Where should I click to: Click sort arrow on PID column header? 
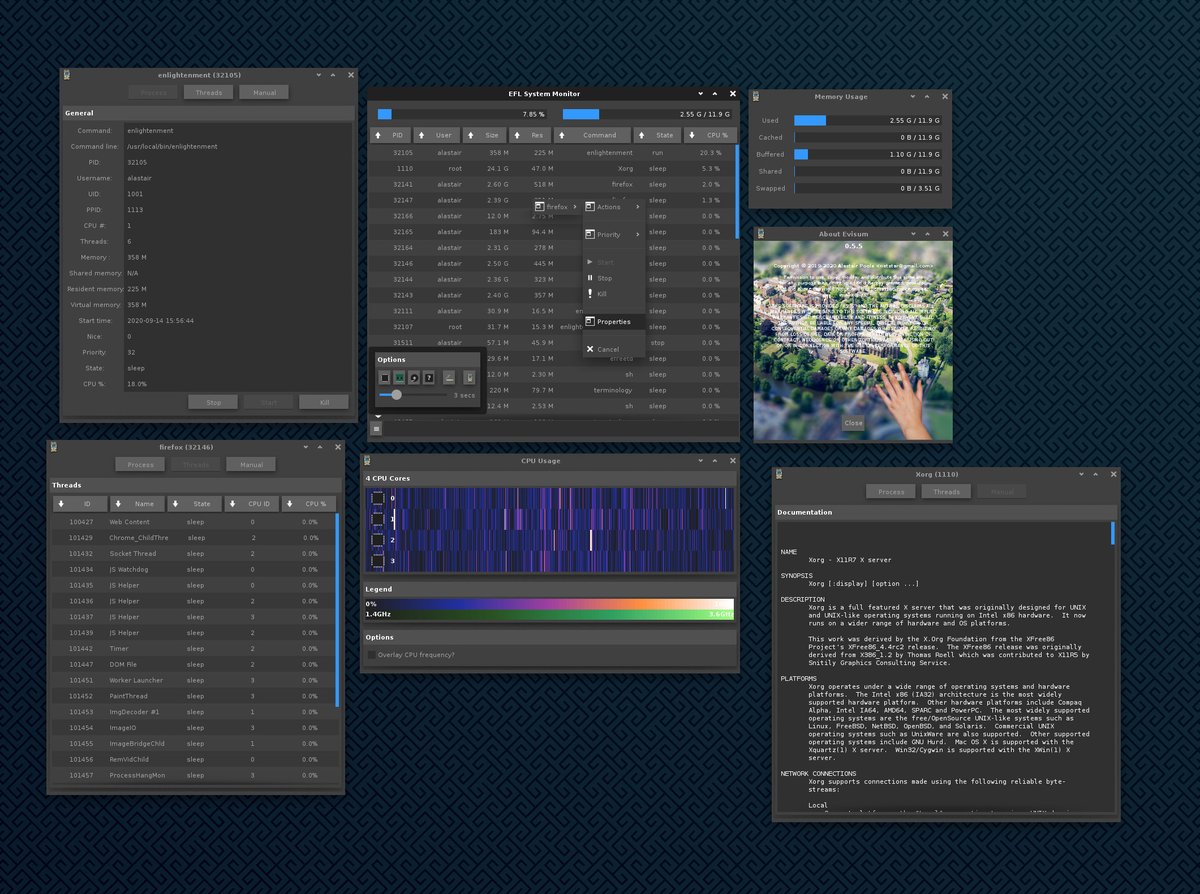380,135
